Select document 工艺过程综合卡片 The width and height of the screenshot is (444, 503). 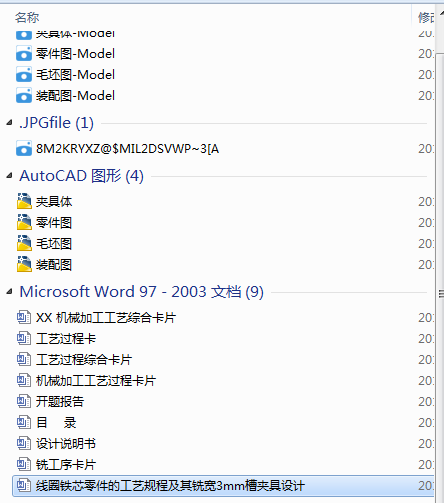[84, 359]
